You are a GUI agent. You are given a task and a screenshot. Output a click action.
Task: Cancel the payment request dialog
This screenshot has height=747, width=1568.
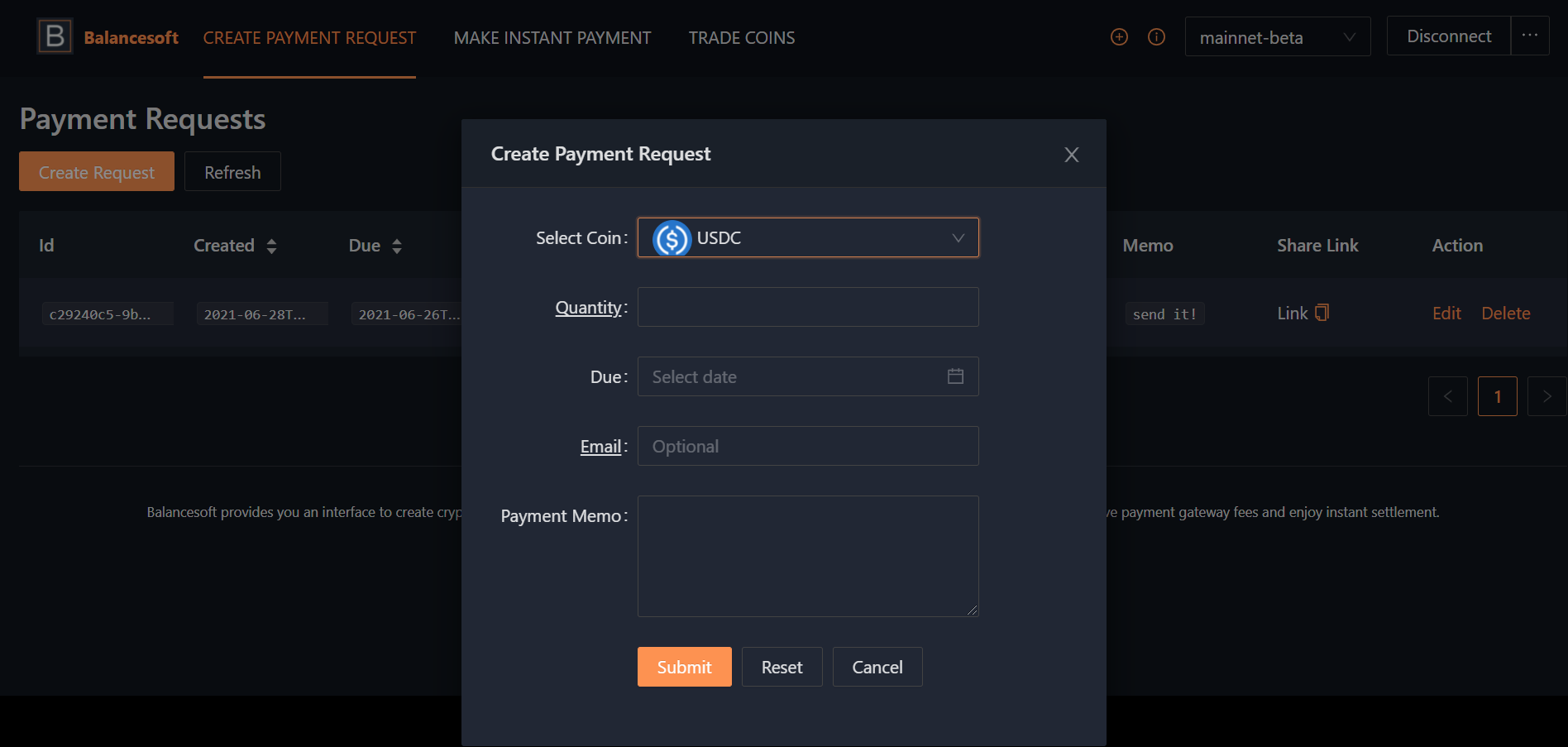[877, 667]
